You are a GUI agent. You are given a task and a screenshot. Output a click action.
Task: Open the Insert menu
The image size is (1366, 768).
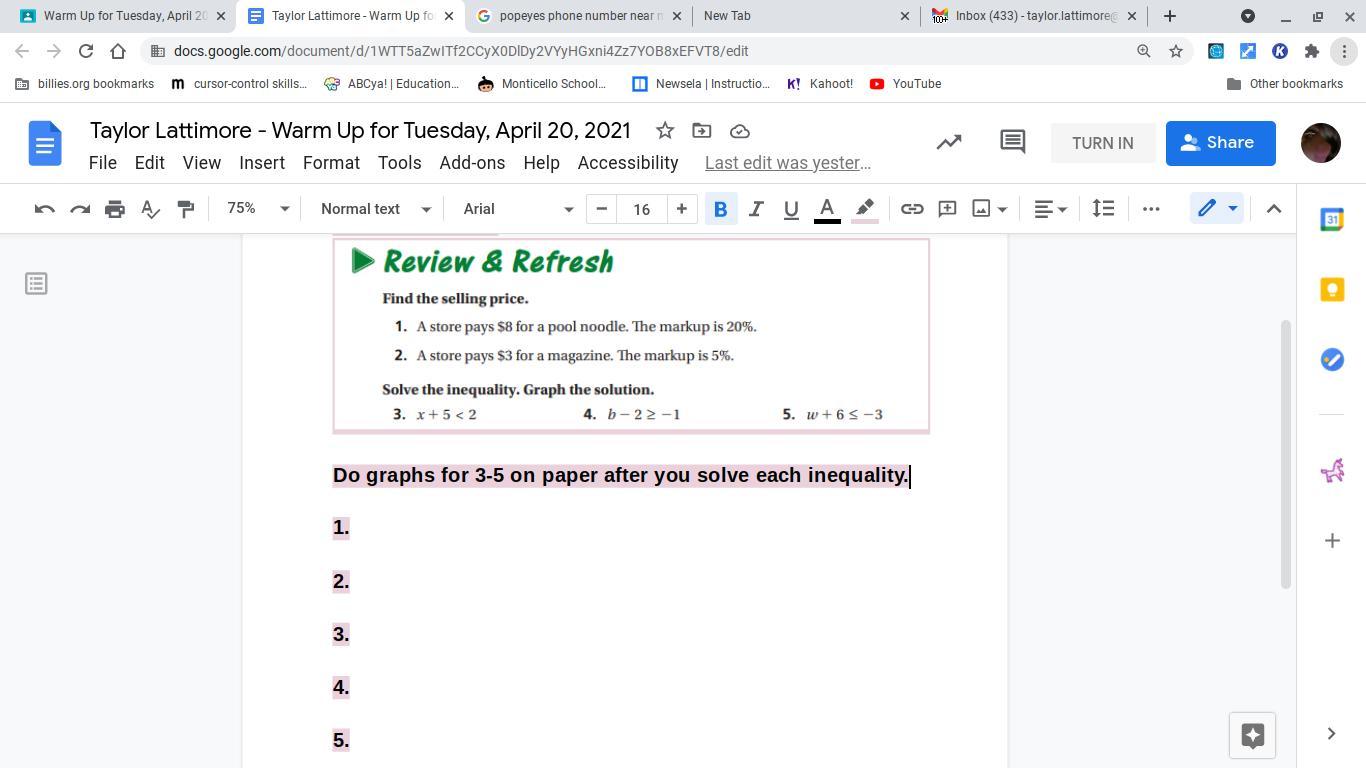(262, 163)
